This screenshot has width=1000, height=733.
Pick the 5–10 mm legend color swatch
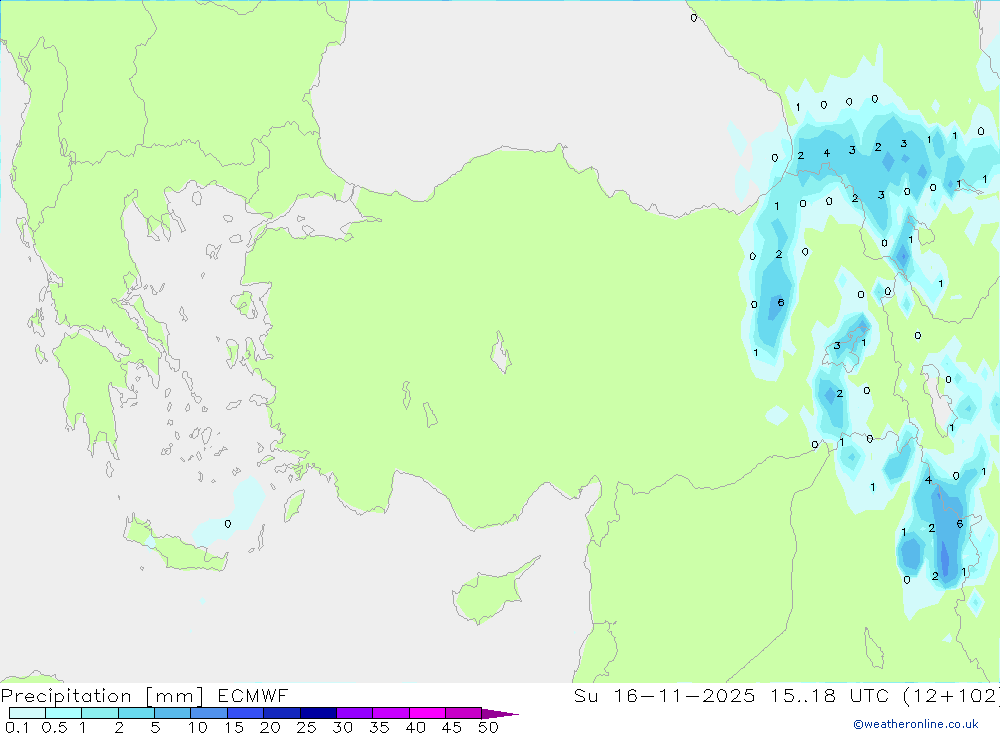[x=173, y=713]
